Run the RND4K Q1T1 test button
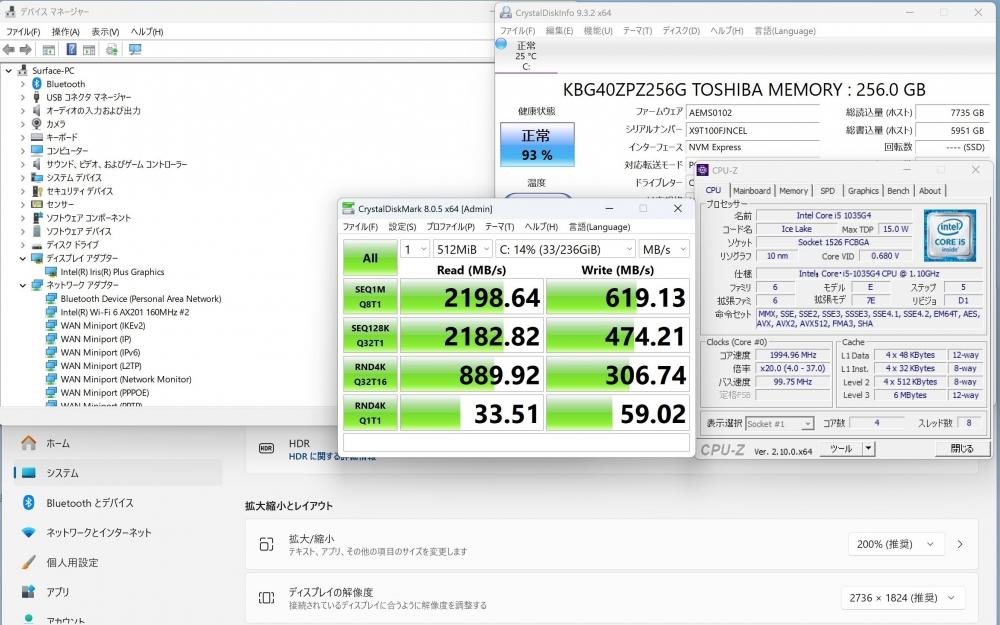1000x625 pixels. [x=370, y=413]
